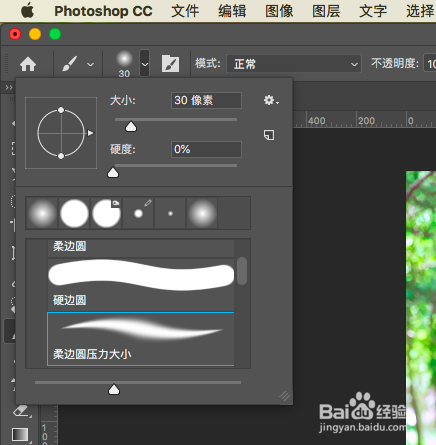Select the tiny dot recent brush

(x=170, y=213)
